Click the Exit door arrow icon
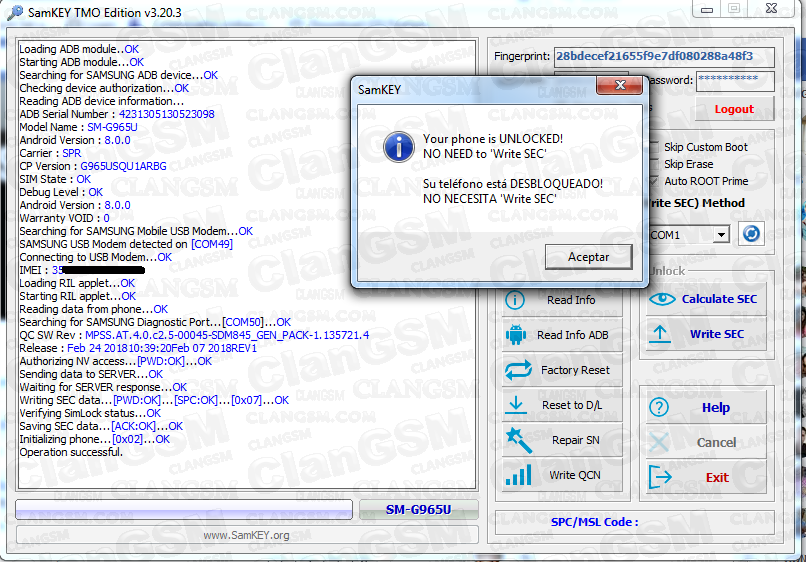The image size is (806, 562). (660, 477)
